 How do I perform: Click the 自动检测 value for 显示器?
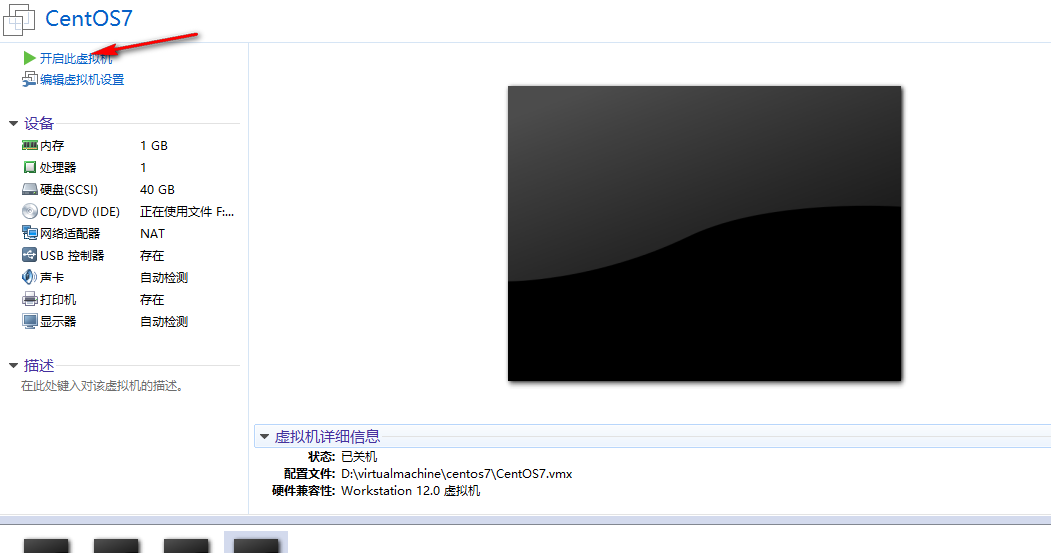(x=164, y=322)
